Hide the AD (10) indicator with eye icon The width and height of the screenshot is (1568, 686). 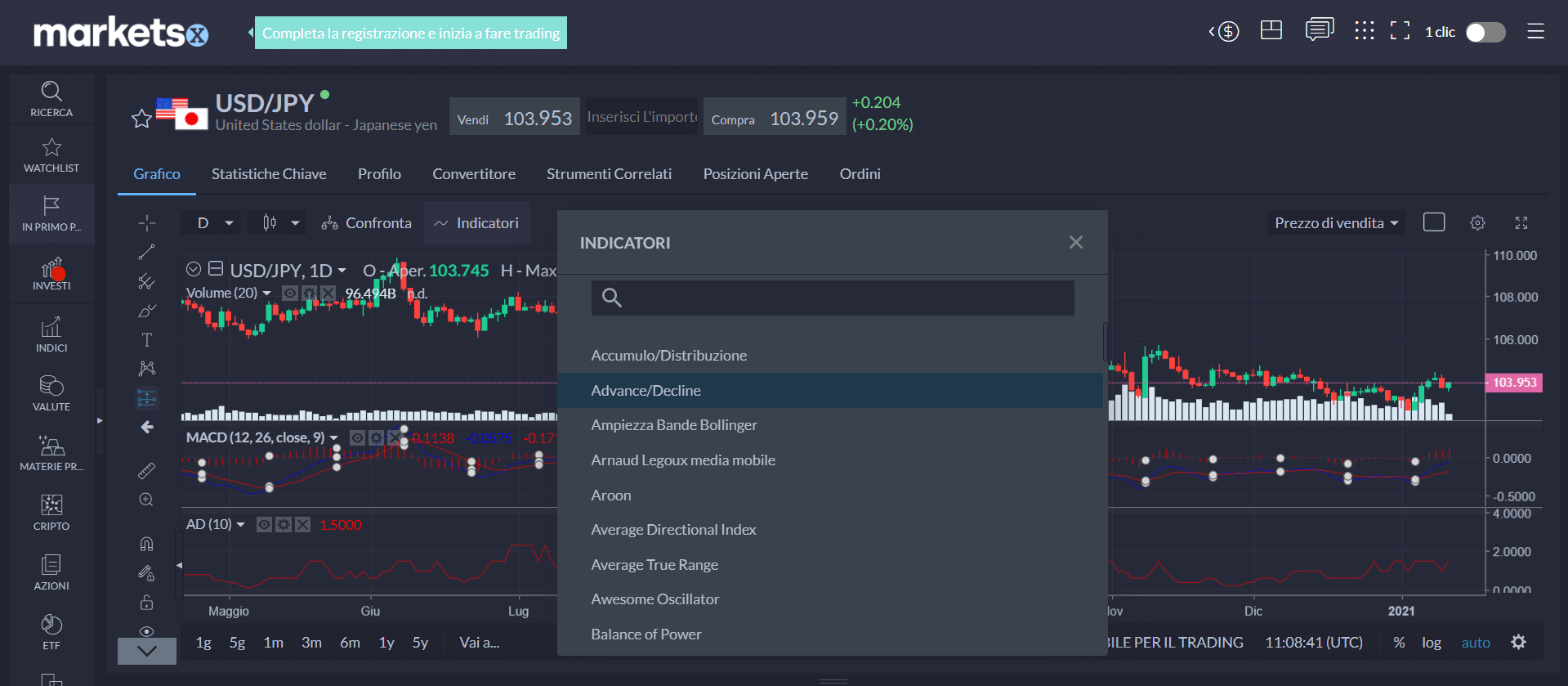tap(264, 524)
